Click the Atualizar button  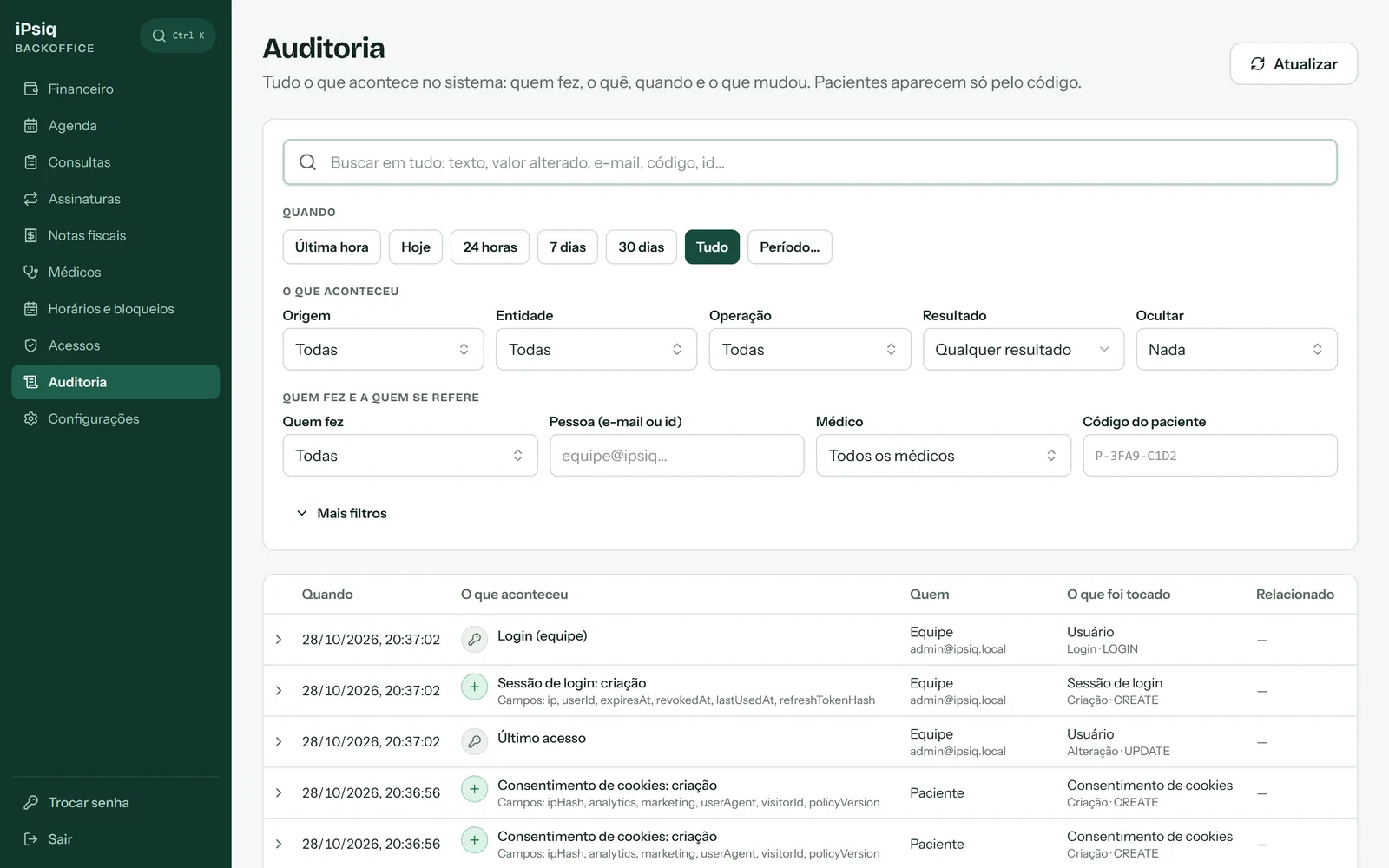point(1294,63)
